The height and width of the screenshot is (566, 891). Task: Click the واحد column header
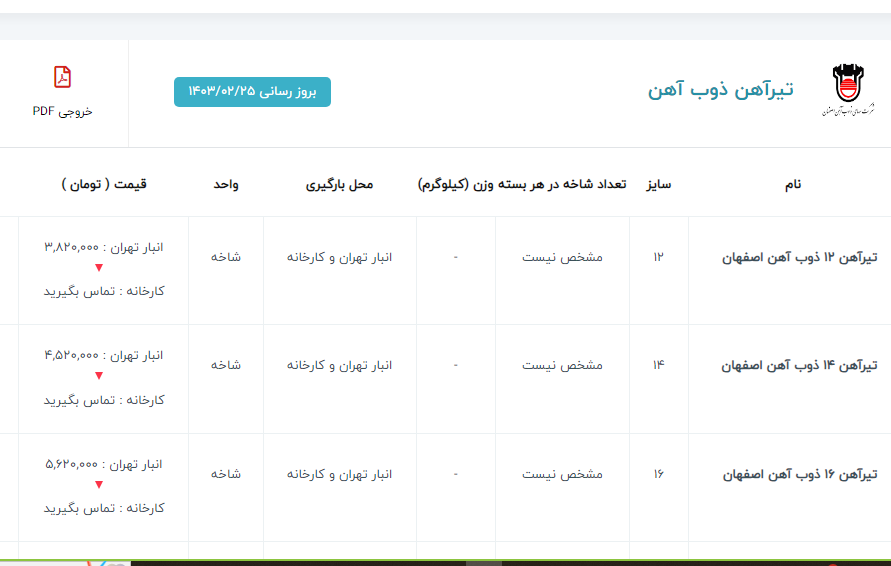point(225,185)
